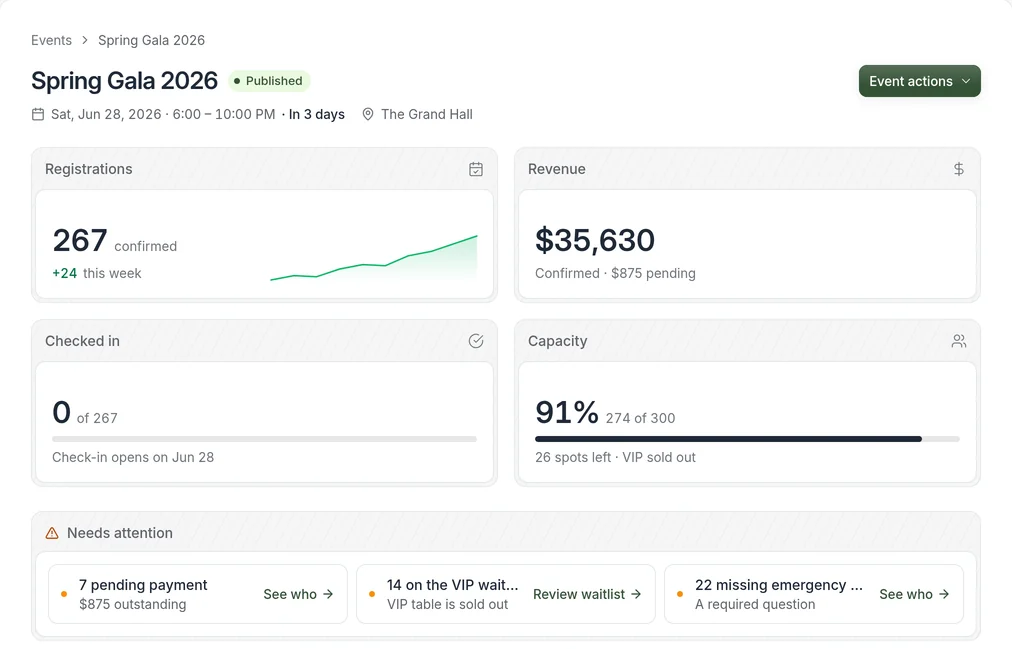This screenshot has width=1012, height=649.
Task: Click the Checked in card heading
Action: [82, 341]
